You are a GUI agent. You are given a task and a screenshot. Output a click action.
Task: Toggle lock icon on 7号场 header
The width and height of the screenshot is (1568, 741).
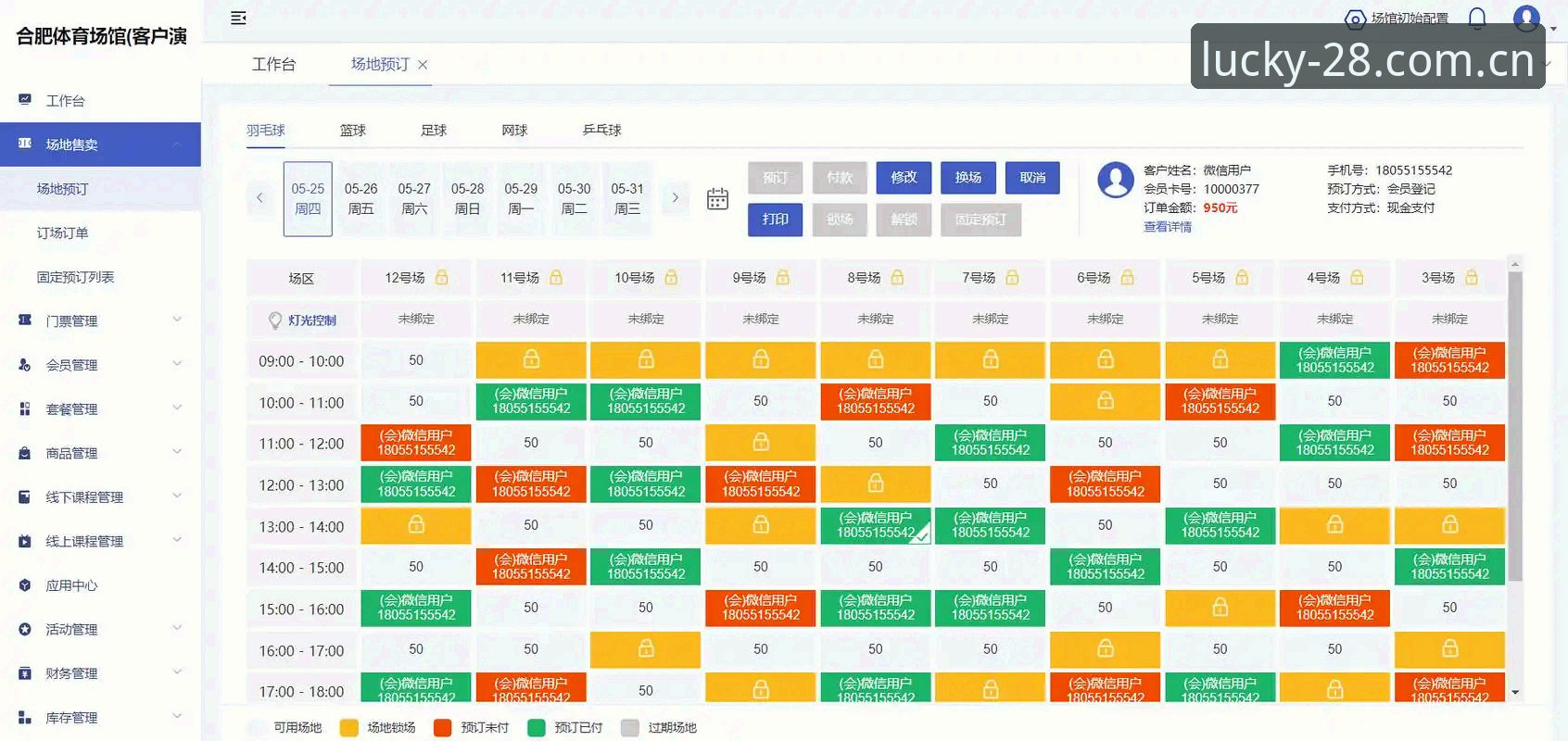[x=1012, y=277]
